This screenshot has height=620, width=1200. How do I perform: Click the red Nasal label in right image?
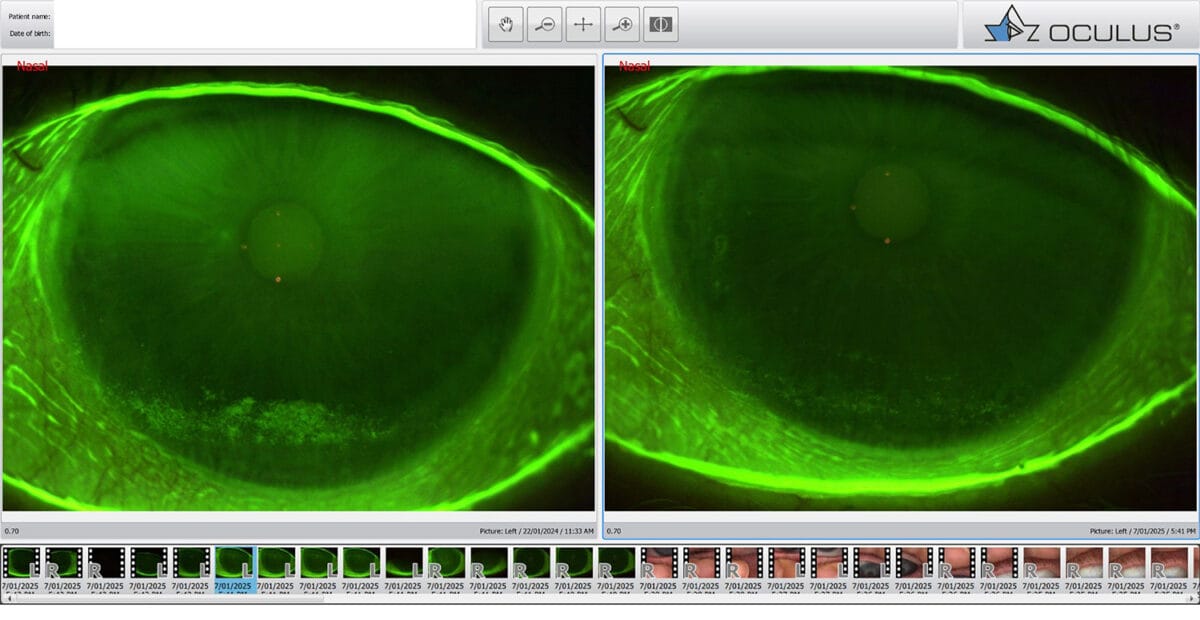pos(634,66)
